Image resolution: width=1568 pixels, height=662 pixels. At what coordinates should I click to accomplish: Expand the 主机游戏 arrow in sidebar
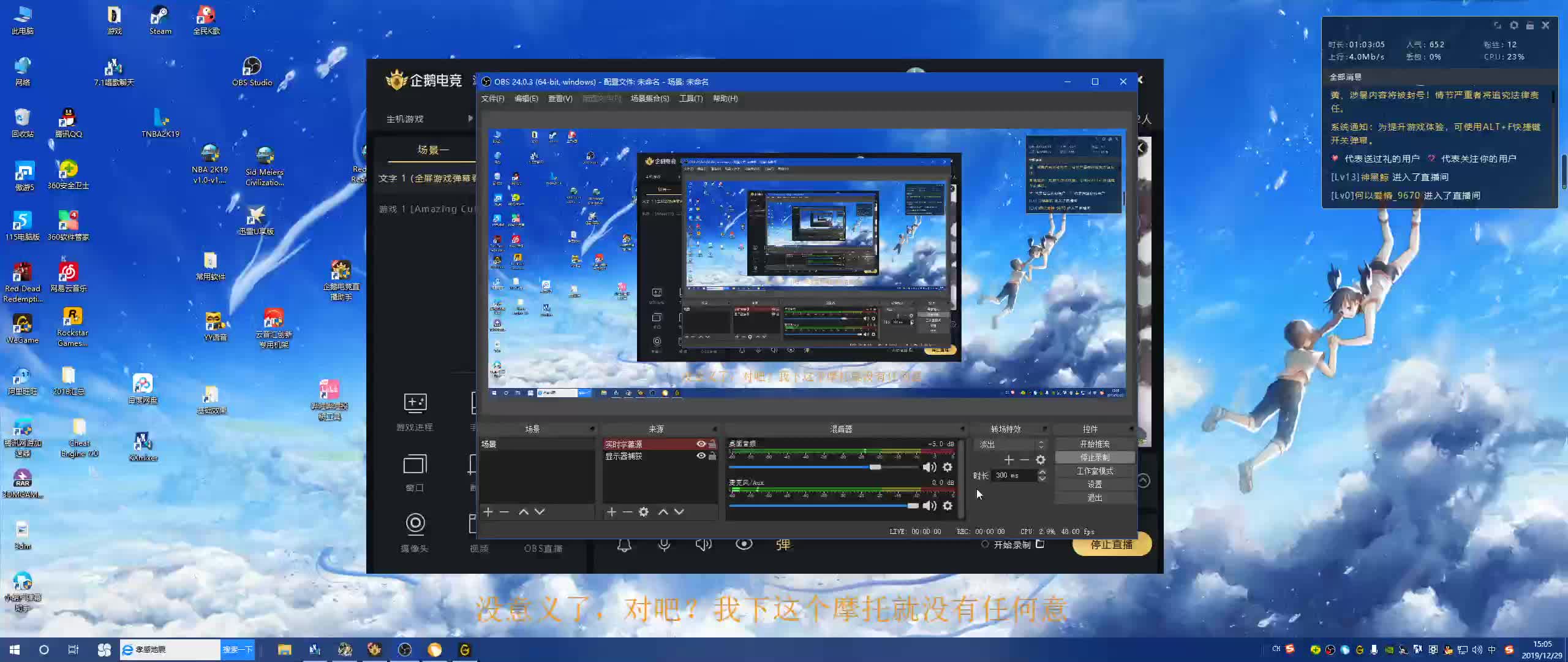click(470, 118)
